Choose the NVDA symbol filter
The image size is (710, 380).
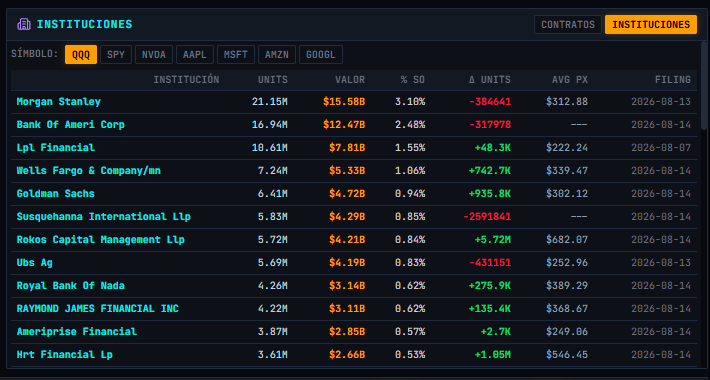[x=154, y=55]
